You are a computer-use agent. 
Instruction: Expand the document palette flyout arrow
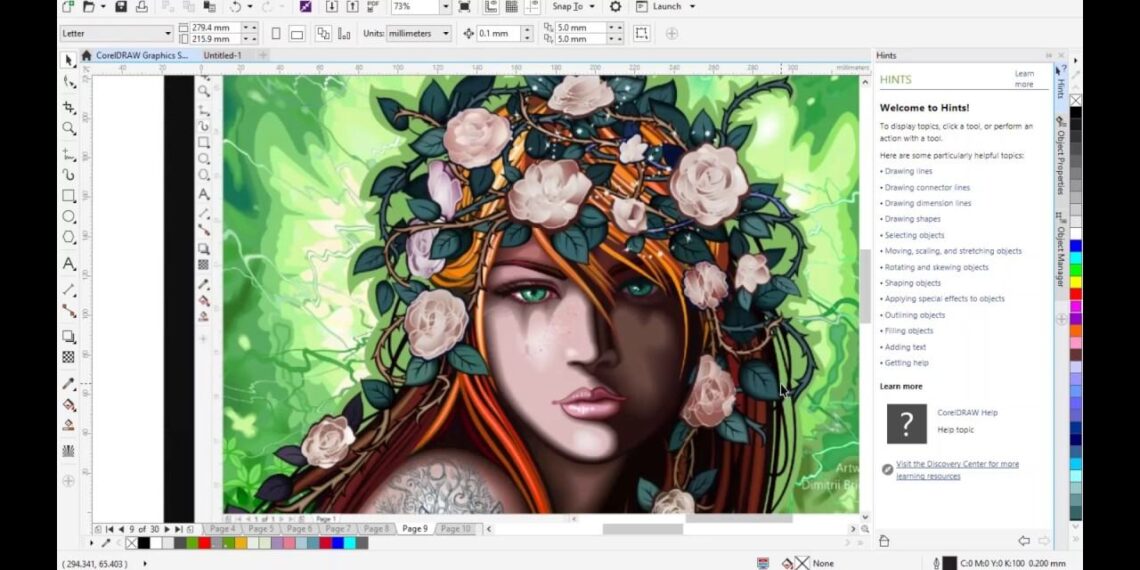pyautogui.click(x=92, y=542)
